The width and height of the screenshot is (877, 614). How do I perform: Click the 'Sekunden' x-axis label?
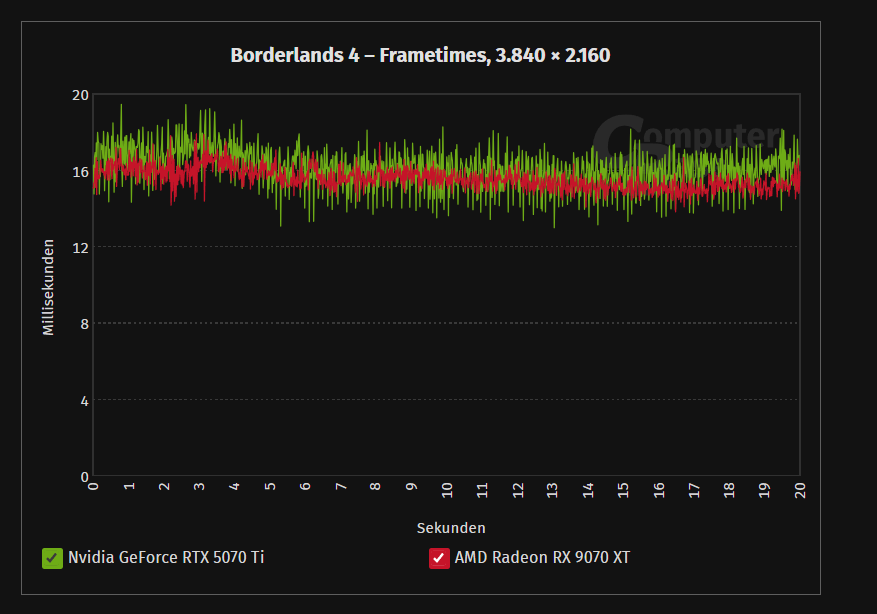click(x=451, y=528)
